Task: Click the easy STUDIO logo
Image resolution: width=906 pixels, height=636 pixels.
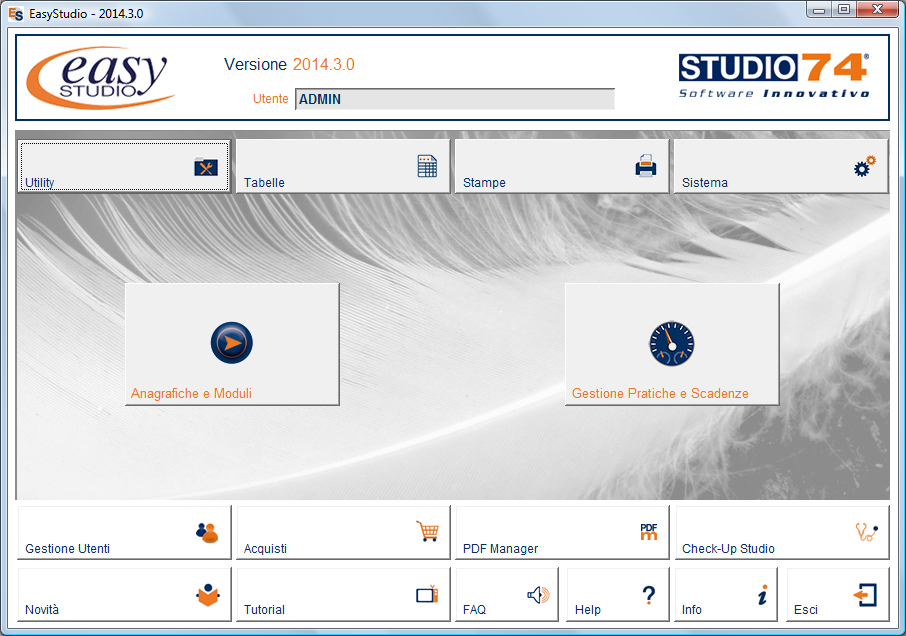Action: 100,78
